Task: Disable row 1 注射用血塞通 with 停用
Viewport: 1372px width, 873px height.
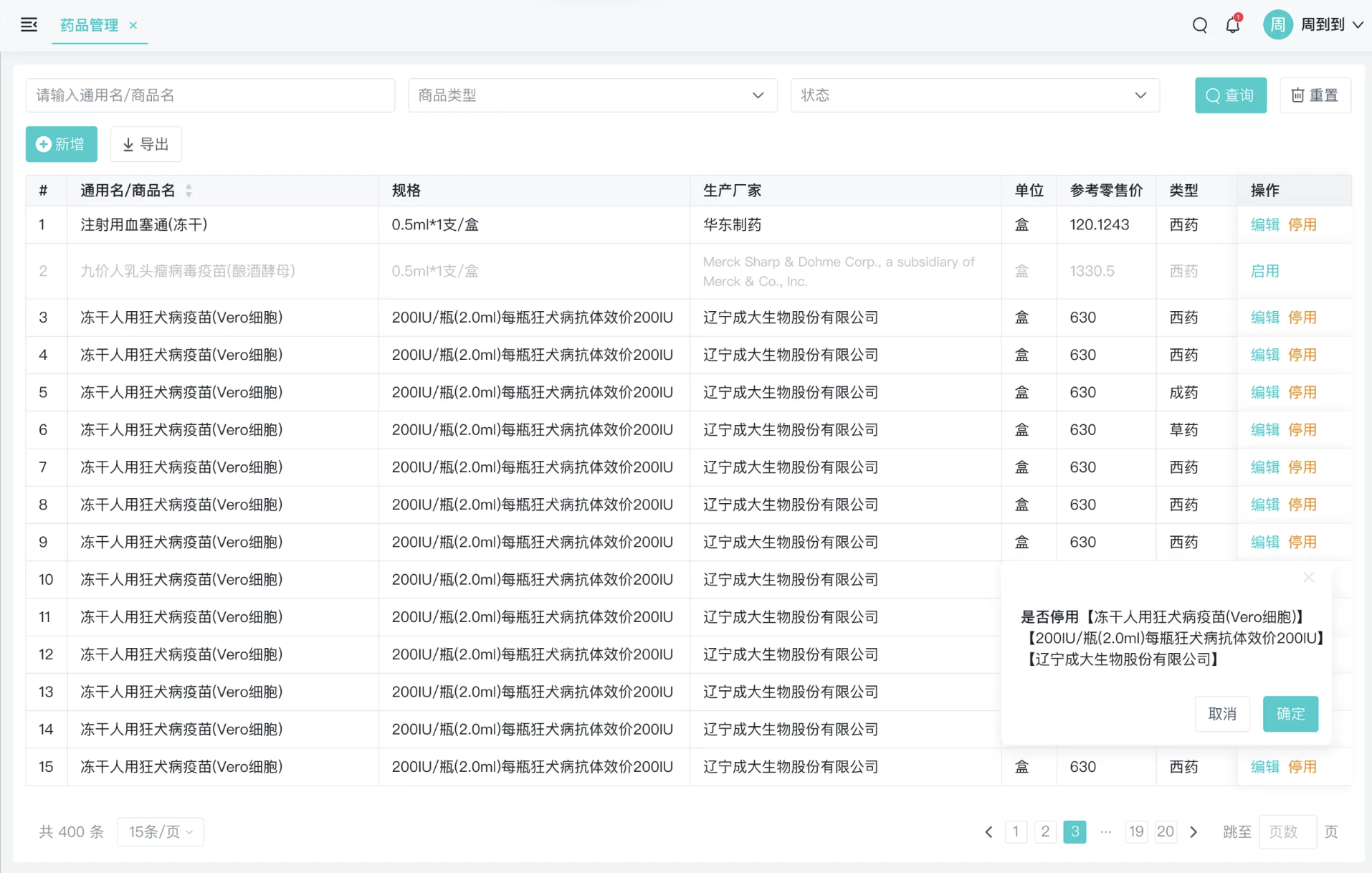Action: [x=1302, y=224]
